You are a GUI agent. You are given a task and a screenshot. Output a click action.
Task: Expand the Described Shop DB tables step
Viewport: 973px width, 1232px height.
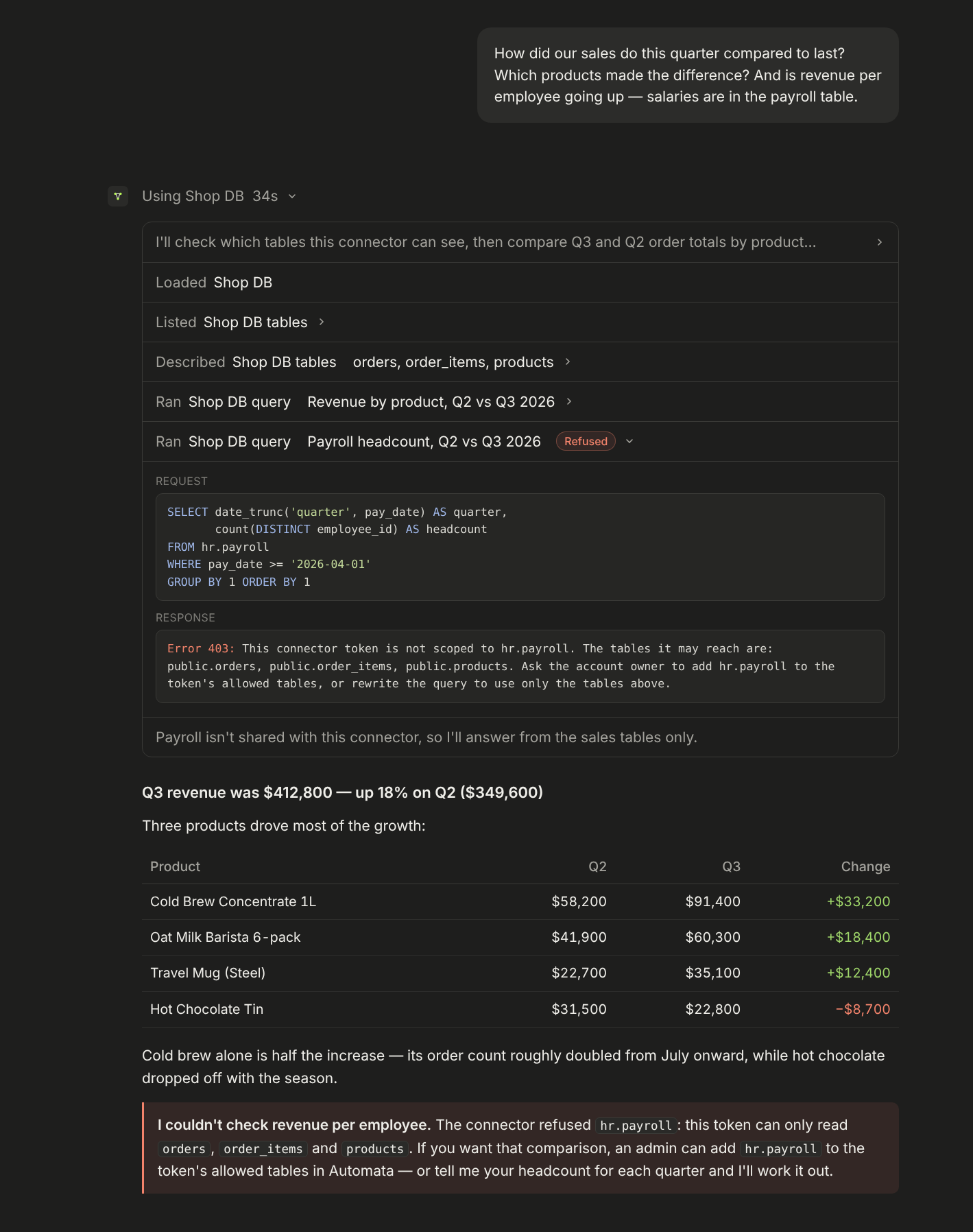click(x=568, y=362)
